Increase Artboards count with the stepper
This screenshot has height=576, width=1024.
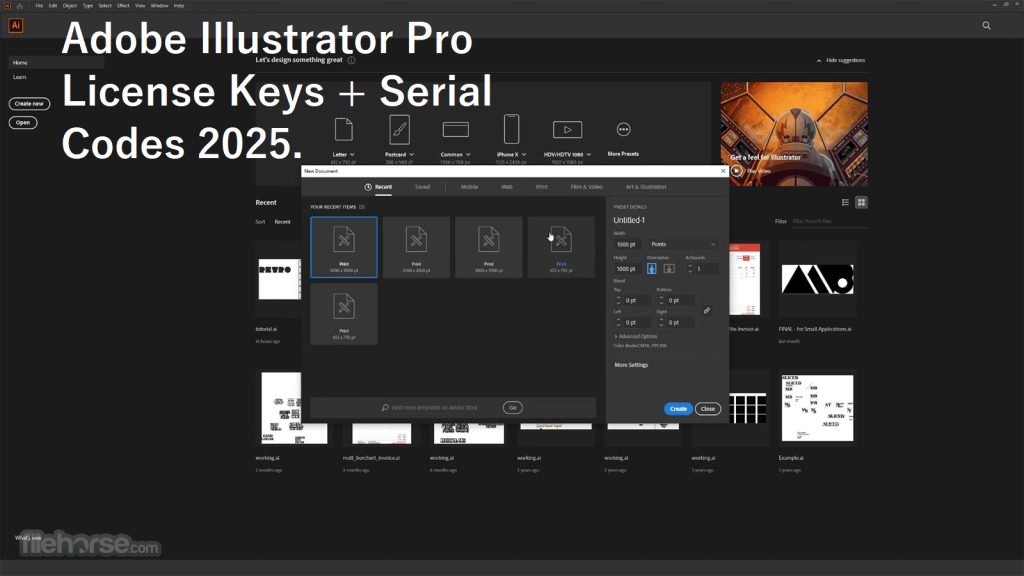(x=690, y=265)
